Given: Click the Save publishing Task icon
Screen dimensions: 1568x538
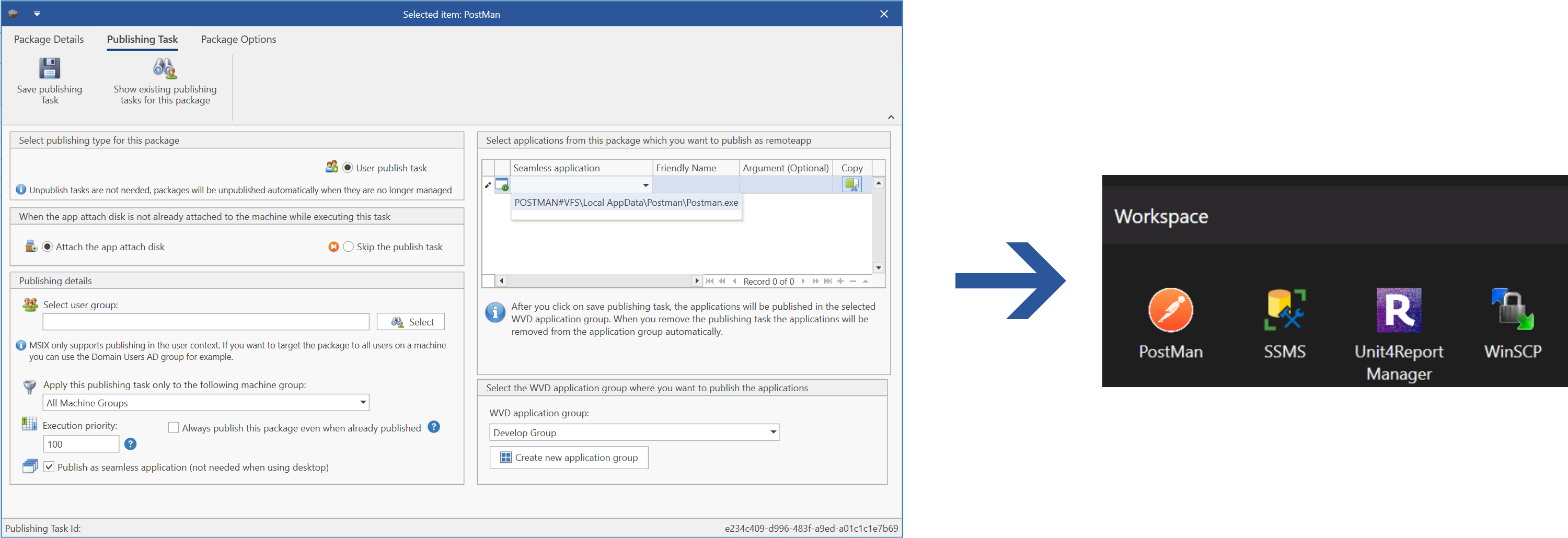Looking at the screenshot, I should pos(49,69).
